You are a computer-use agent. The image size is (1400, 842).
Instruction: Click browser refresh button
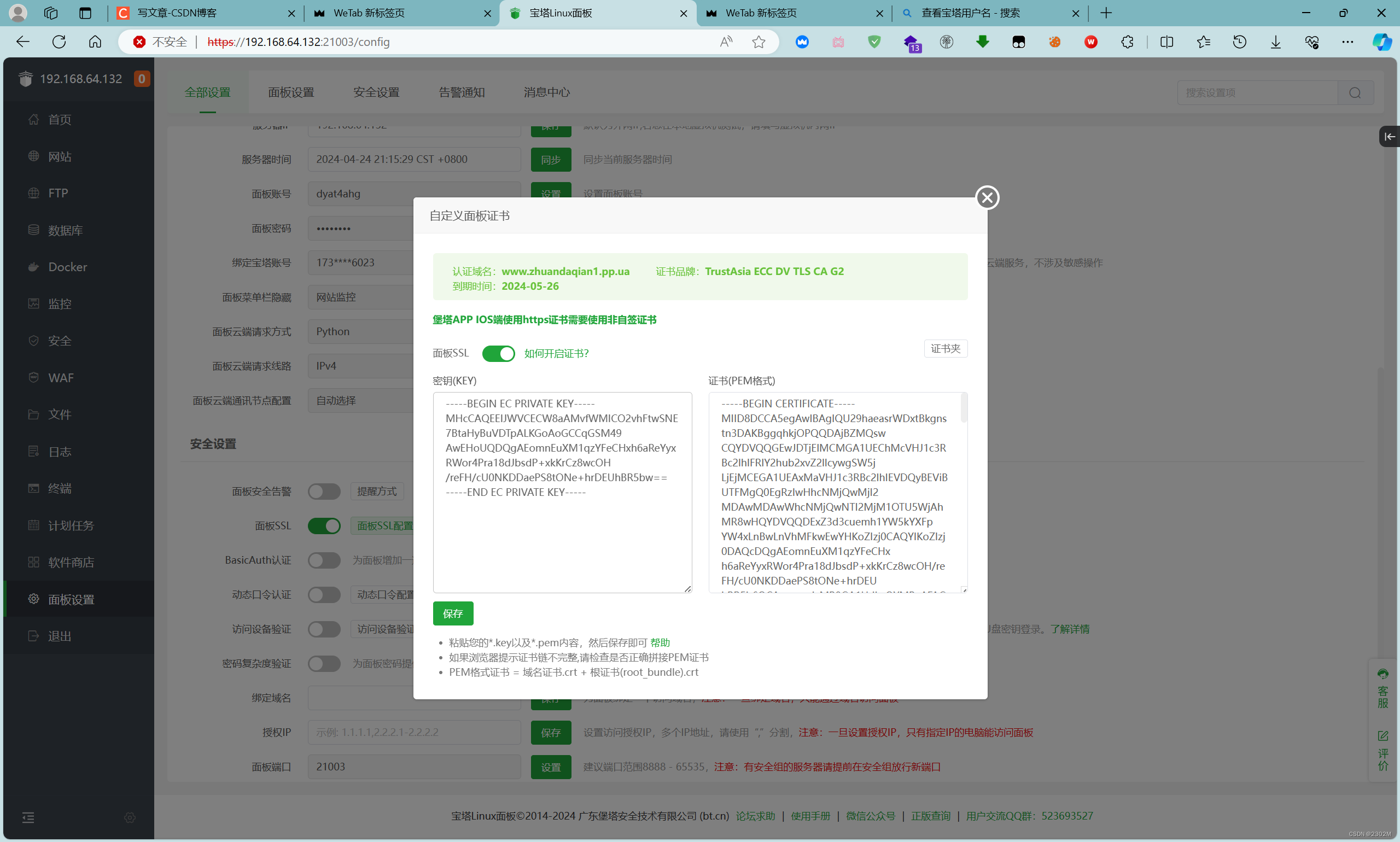(x=59, y=42)
